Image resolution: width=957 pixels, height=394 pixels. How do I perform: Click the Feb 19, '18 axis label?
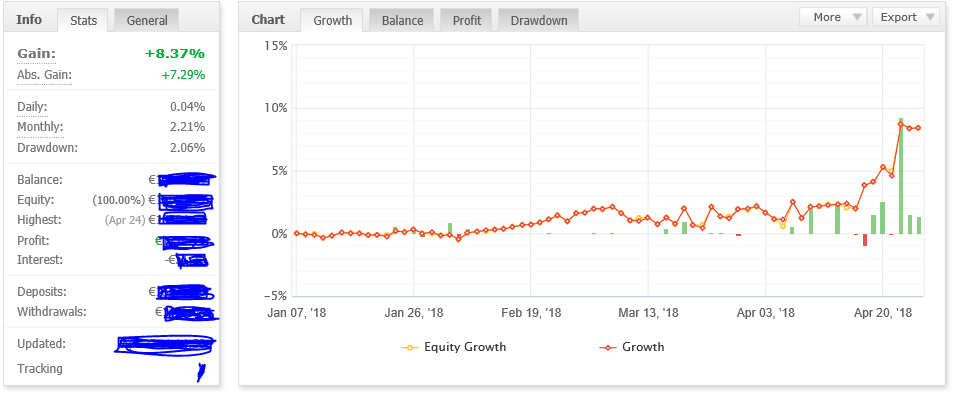(531, 313)
